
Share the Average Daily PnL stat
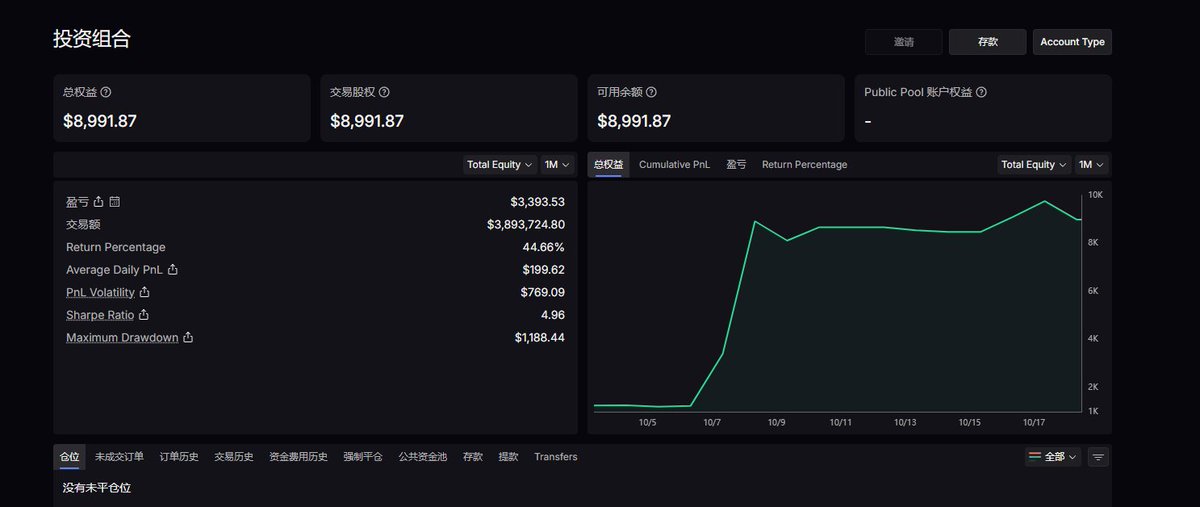(x=173, y=270)
